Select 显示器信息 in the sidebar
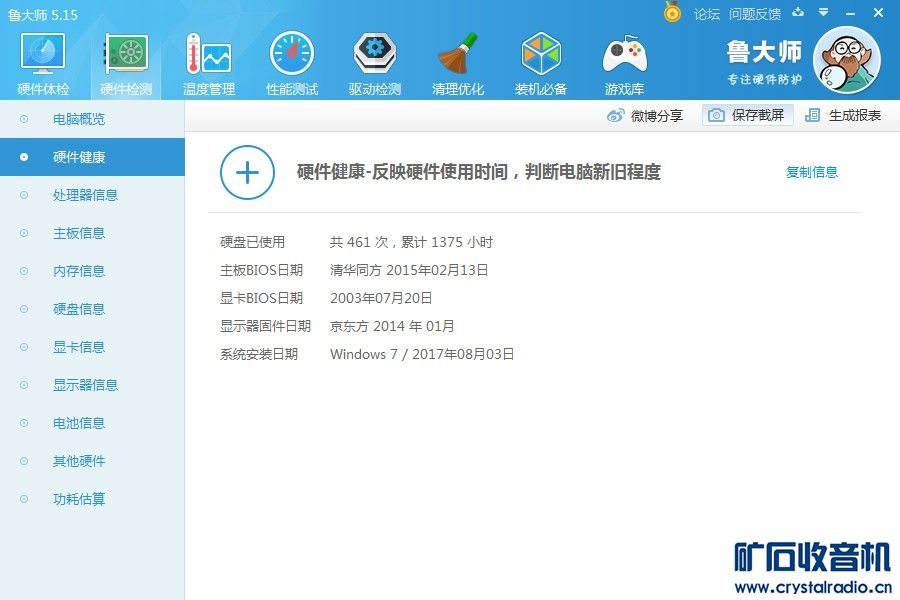Screen dimensions: 900x600 point(92,385)
